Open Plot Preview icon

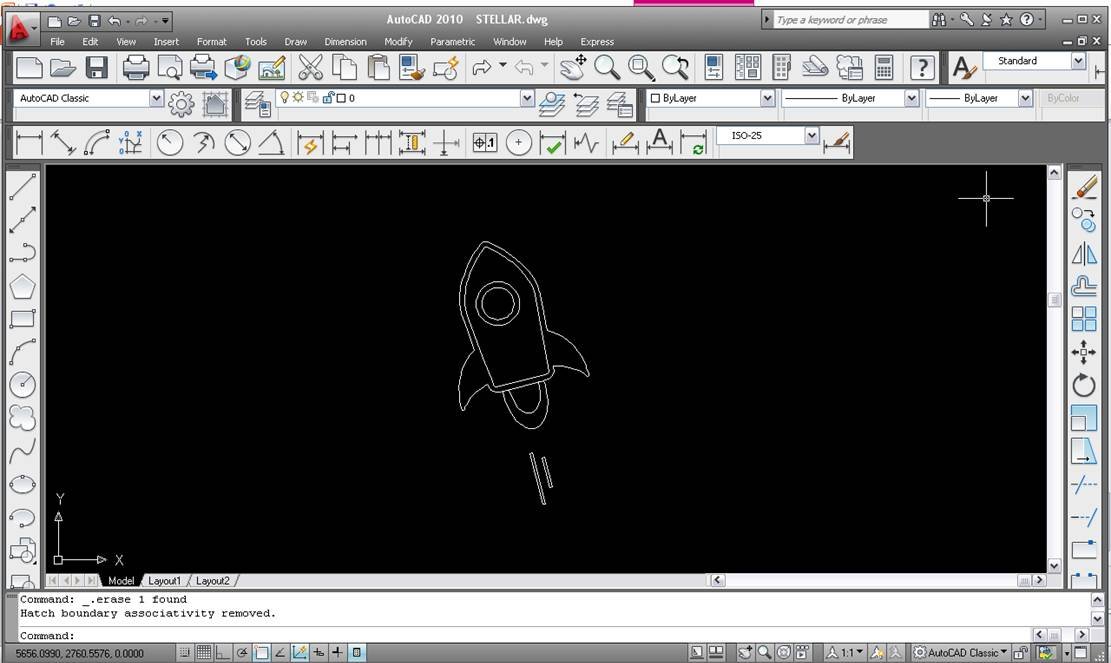click(170, 68)
